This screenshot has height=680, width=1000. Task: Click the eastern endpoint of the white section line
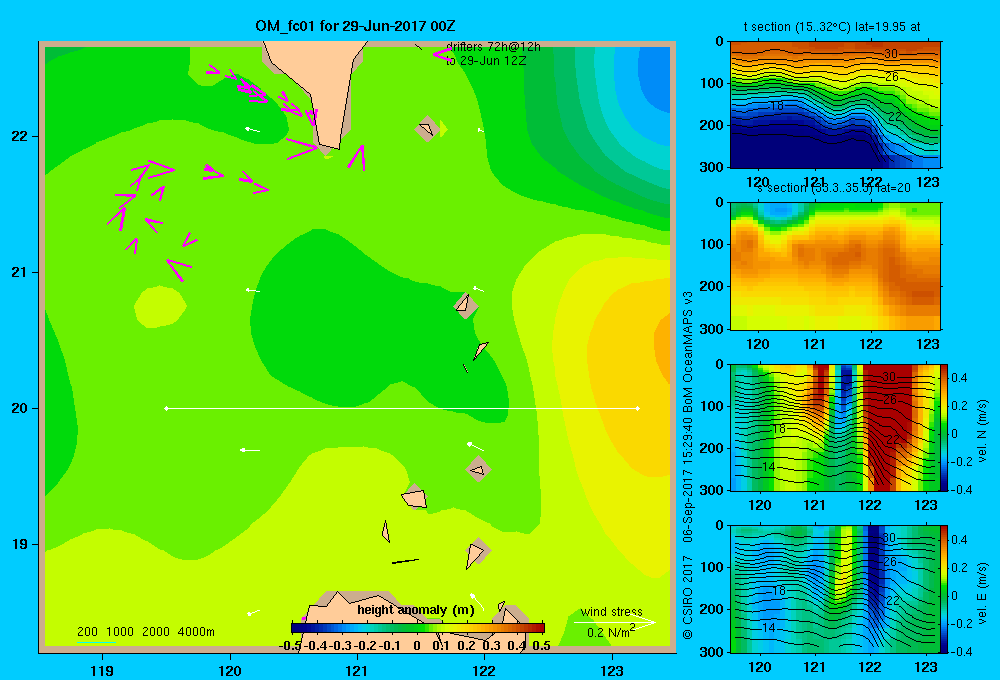pyautogui.click(x=637, y=408)
